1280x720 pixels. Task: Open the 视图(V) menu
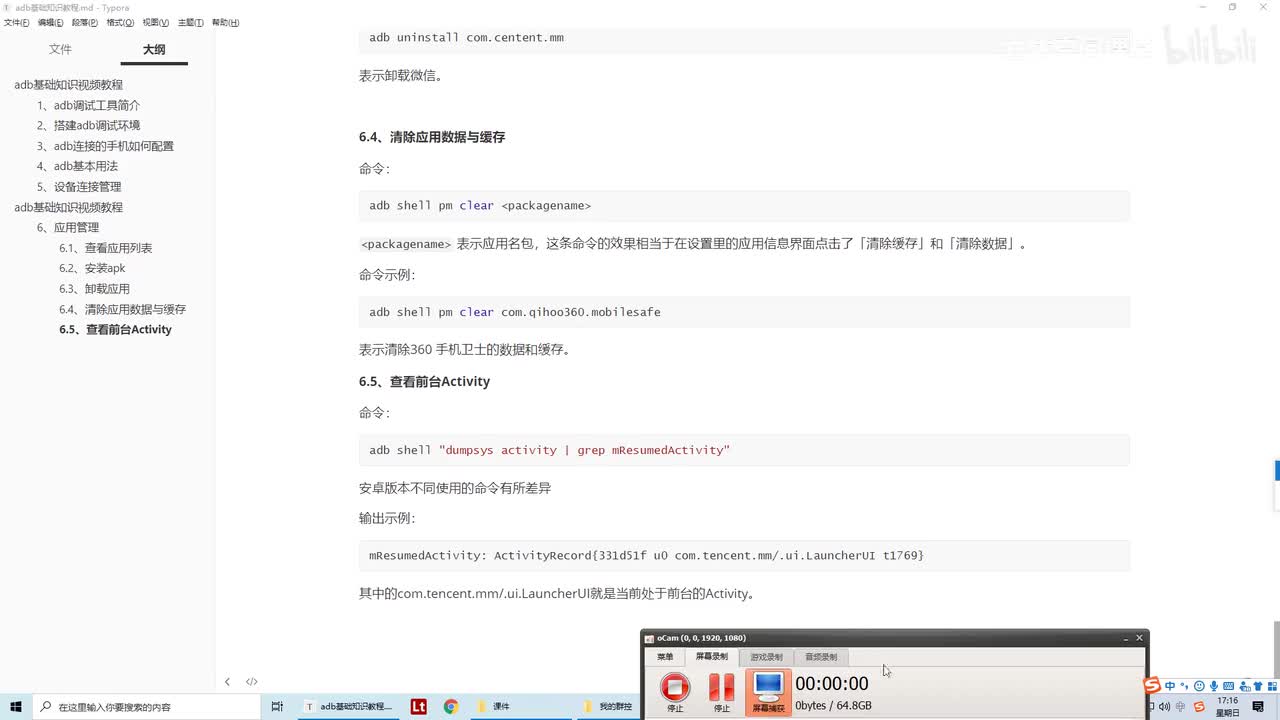point(155,22)
